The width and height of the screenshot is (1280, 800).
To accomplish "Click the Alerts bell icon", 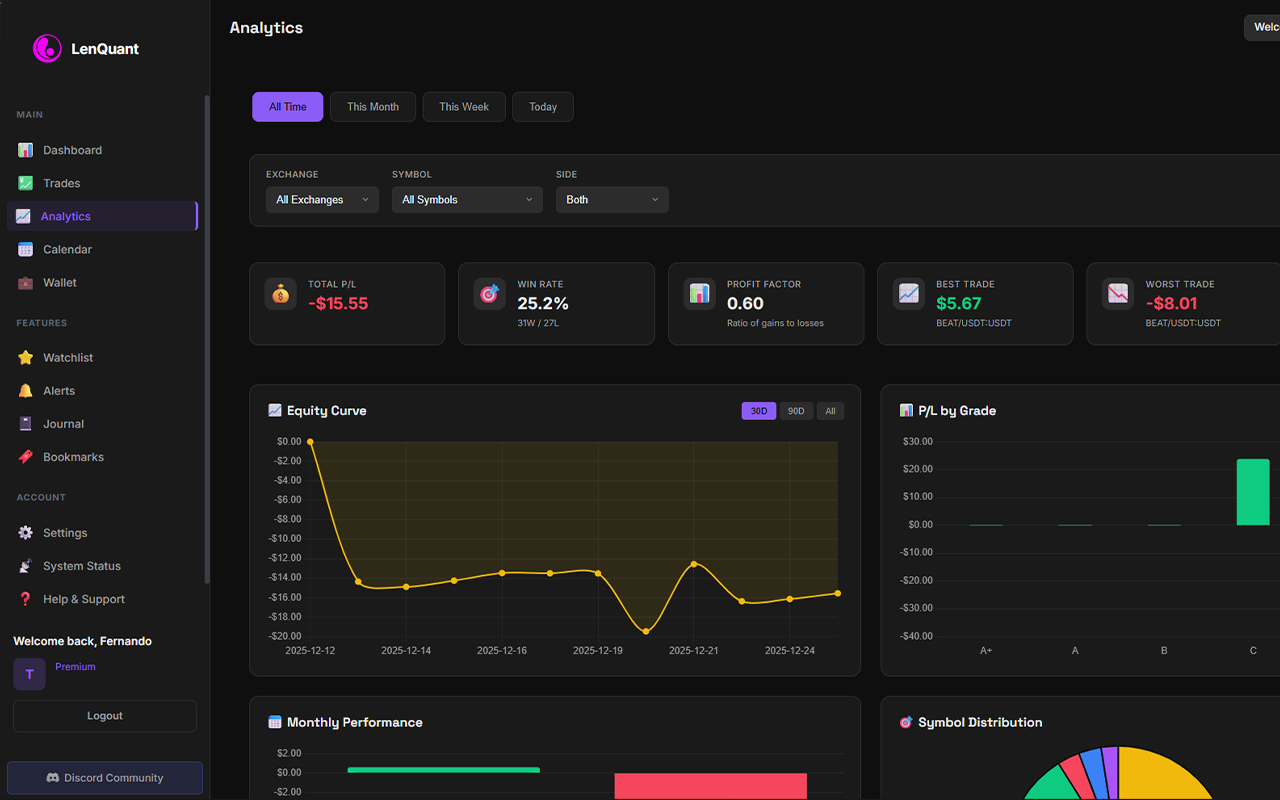I will coord(24,390).
